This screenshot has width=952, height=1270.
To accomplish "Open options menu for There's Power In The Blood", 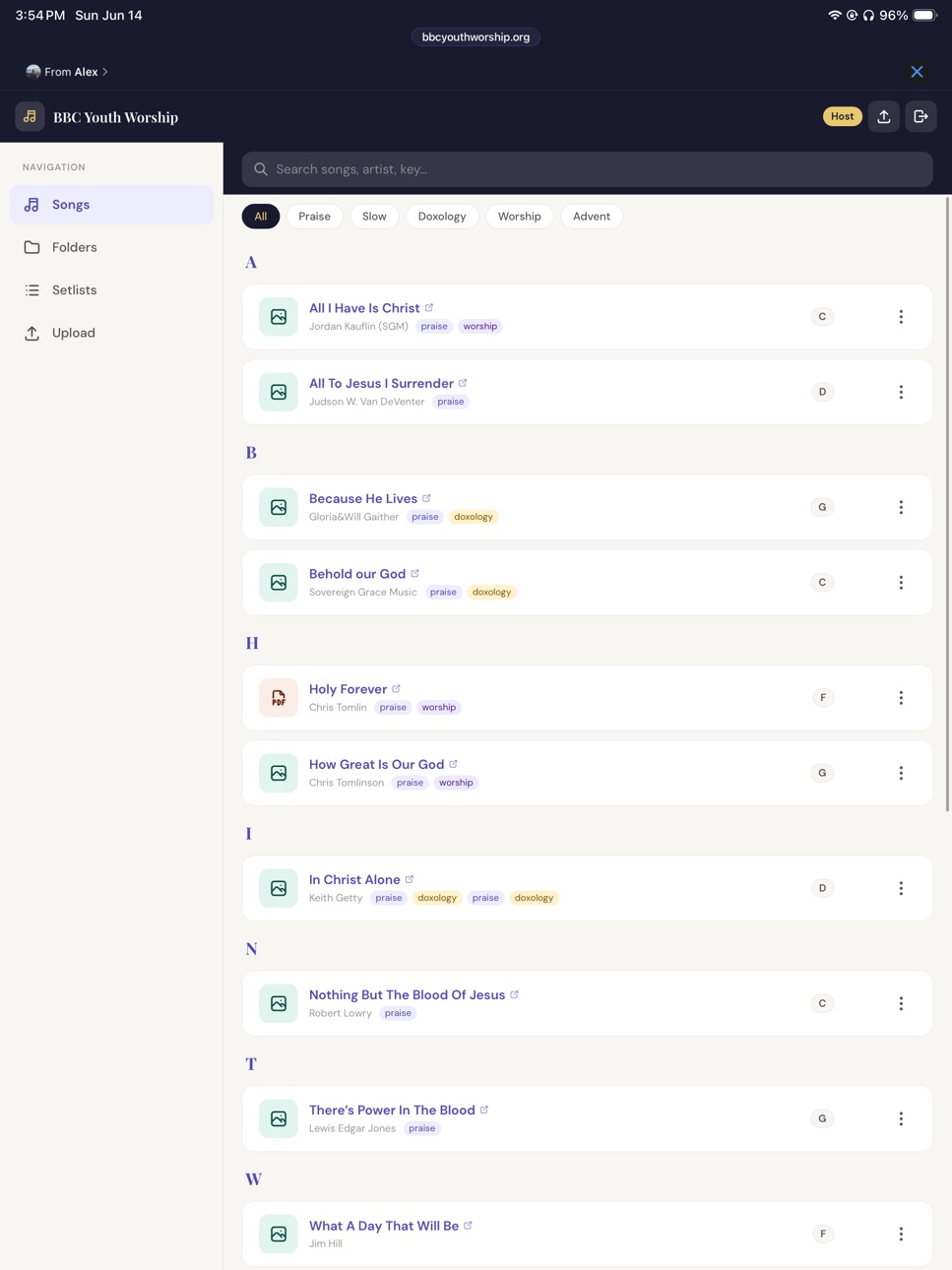I will click(901, 1118).
